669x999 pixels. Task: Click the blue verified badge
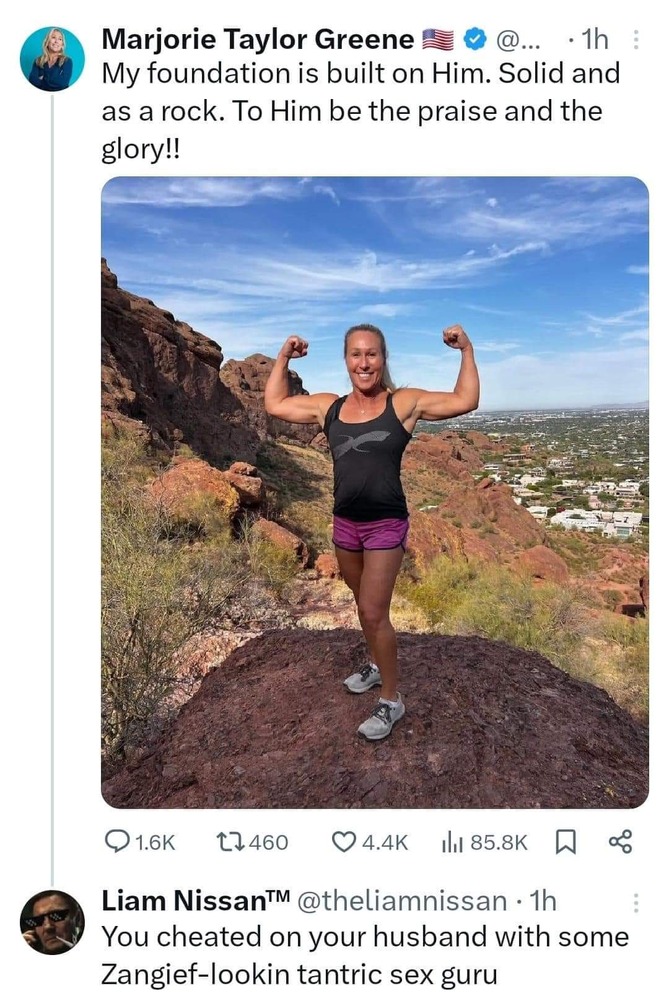click(x=473, y=40)
